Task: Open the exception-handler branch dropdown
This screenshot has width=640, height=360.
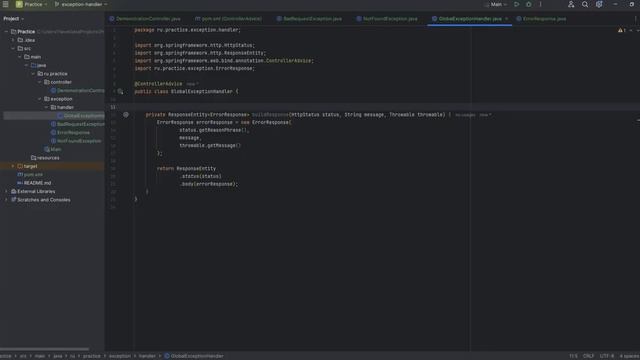Action: [x=81, y=4]
